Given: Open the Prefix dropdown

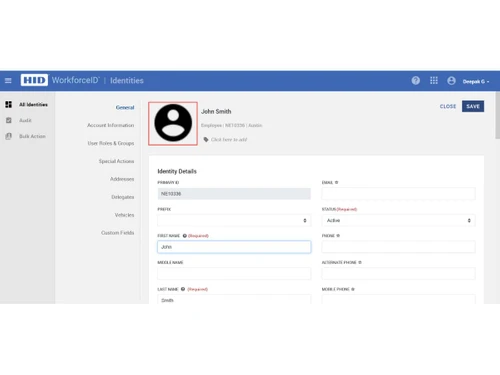Looking at the screenshot, I should [x=234, y=220].
